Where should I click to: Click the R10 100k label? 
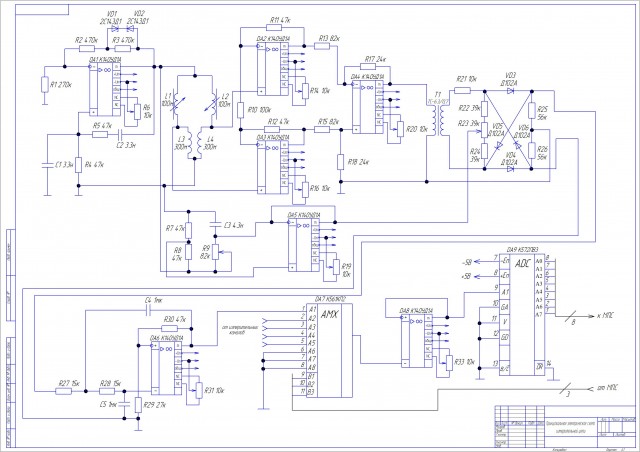click(x=260, y=110)
